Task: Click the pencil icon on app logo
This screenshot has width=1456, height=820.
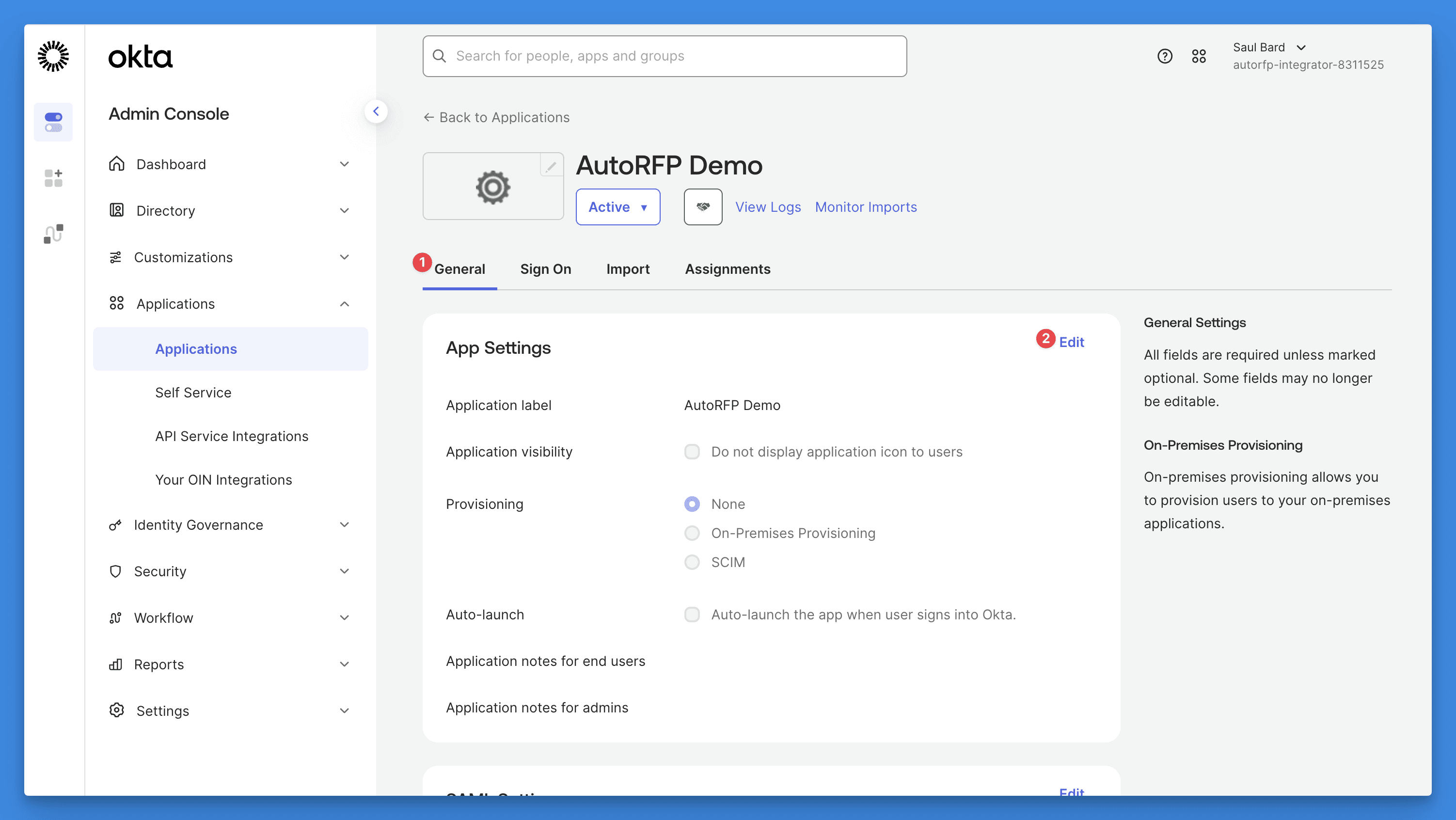Action: click(x=551, y=166)
